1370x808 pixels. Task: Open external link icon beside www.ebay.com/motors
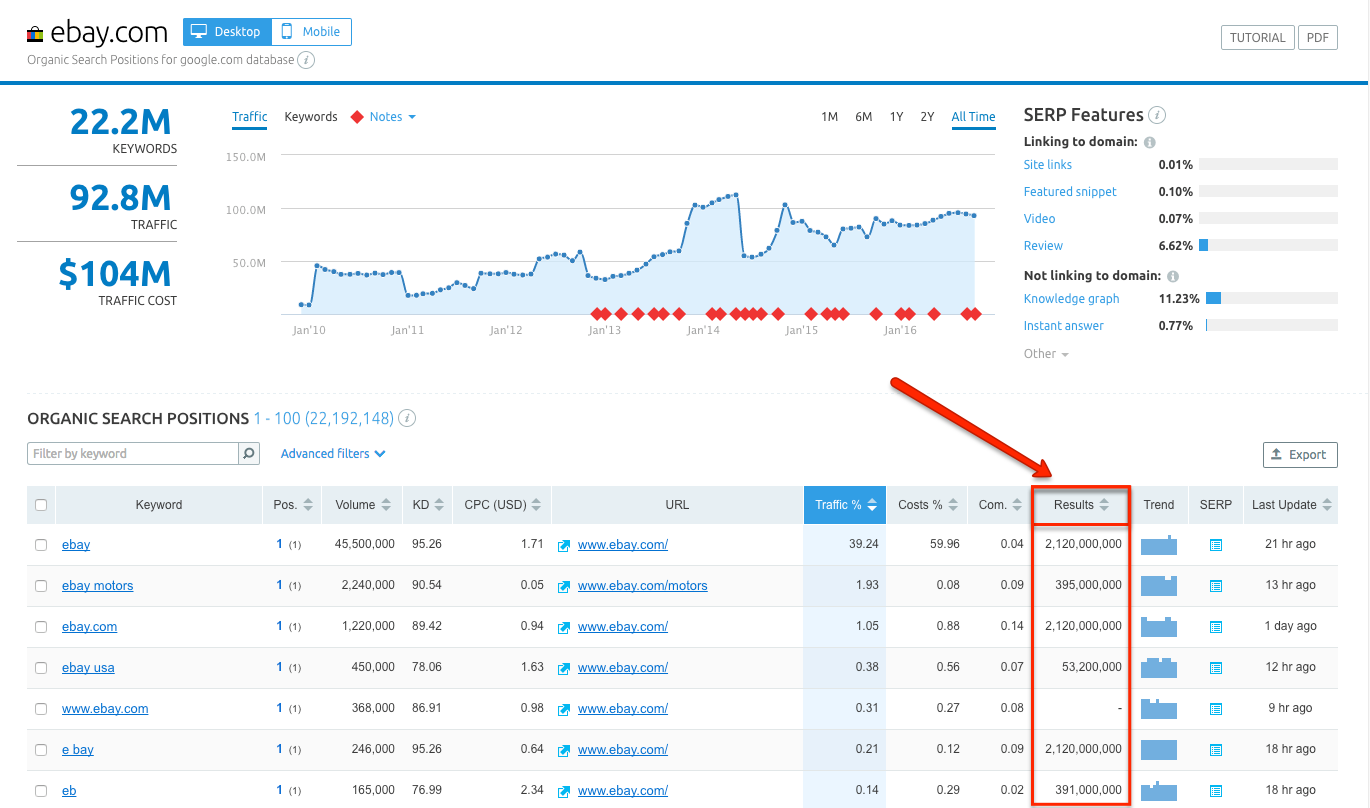pos(564,586)
